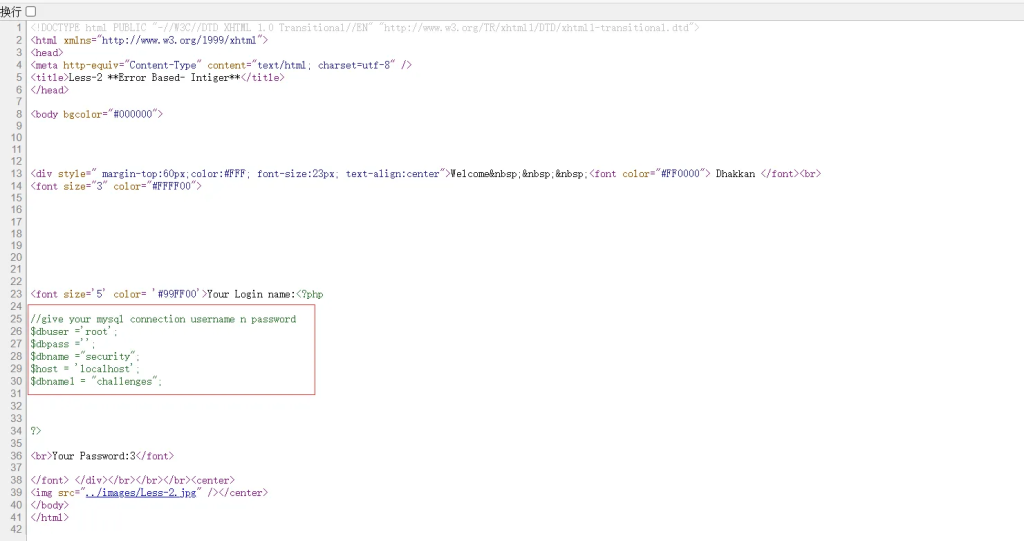Screen dimensions: 1024x541
Task: Click the $dbuser ='root' line
Action: 74,331
